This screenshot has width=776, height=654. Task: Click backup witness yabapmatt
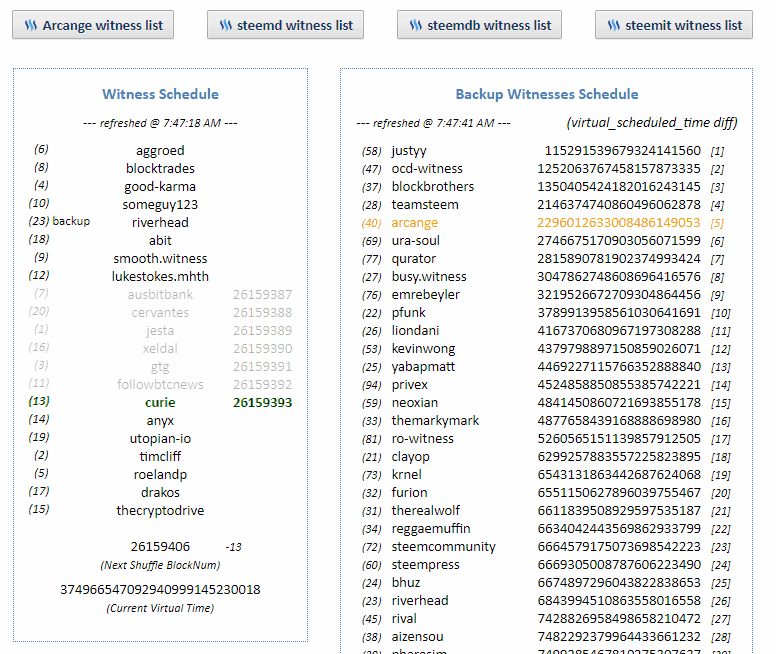coord(423,367)
